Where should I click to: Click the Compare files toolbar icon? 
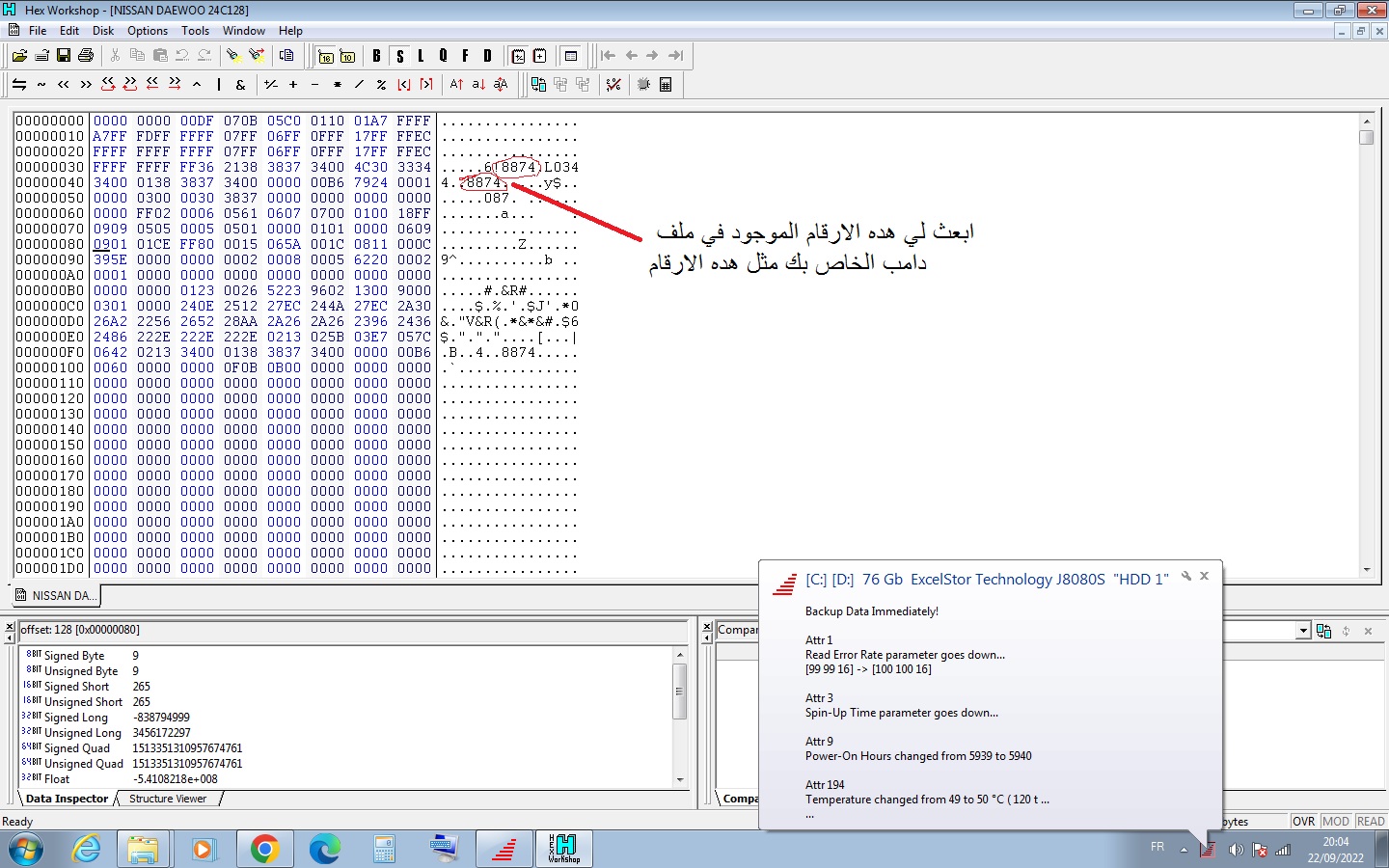pyautogui.click(x=538, y=85)
